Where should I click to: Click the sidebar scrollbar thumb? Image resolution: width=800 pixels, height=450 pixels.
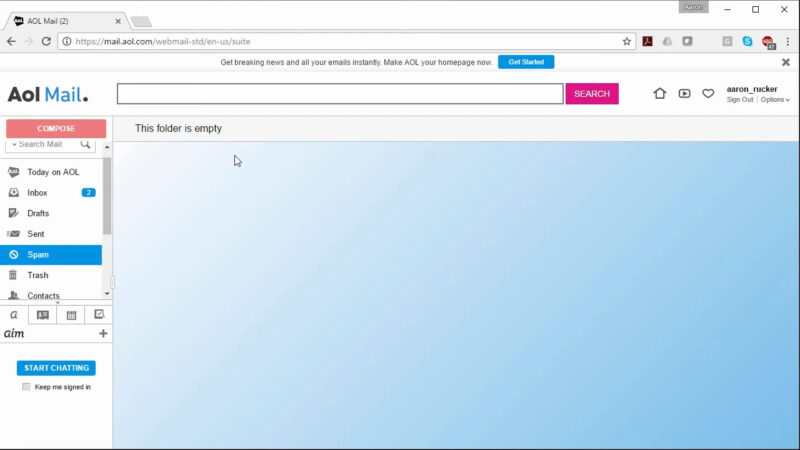[107, 196]
